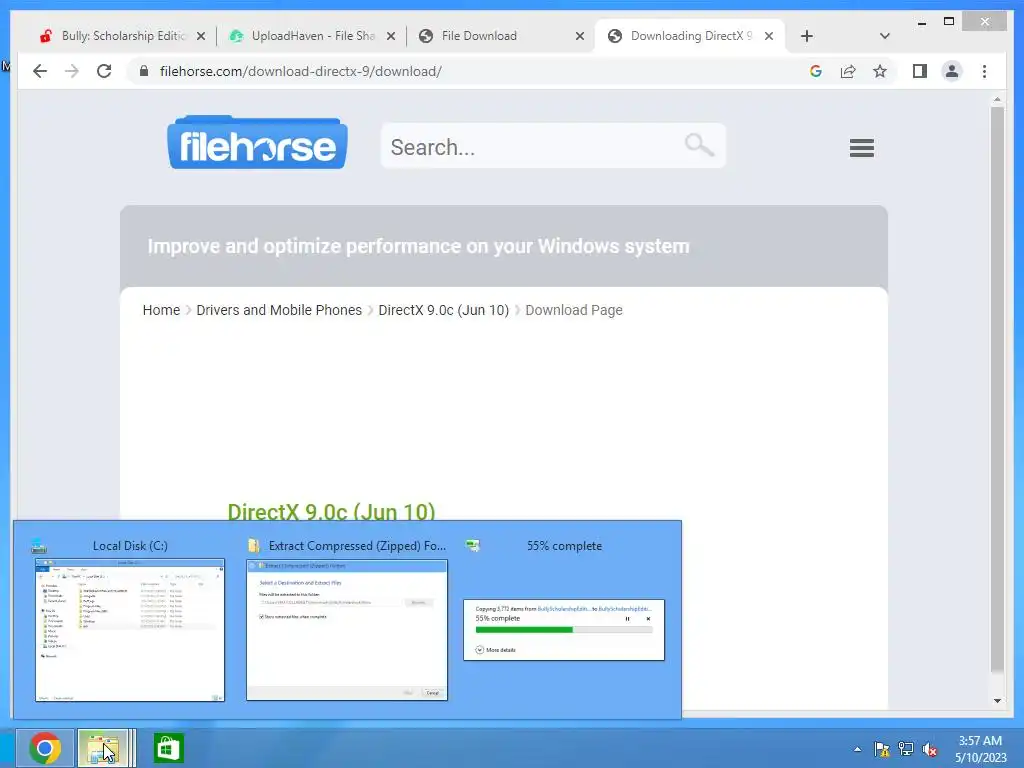Toggle Show extracted files checkbox in preview
This screenshot has width=1024, height=768.
261,616
